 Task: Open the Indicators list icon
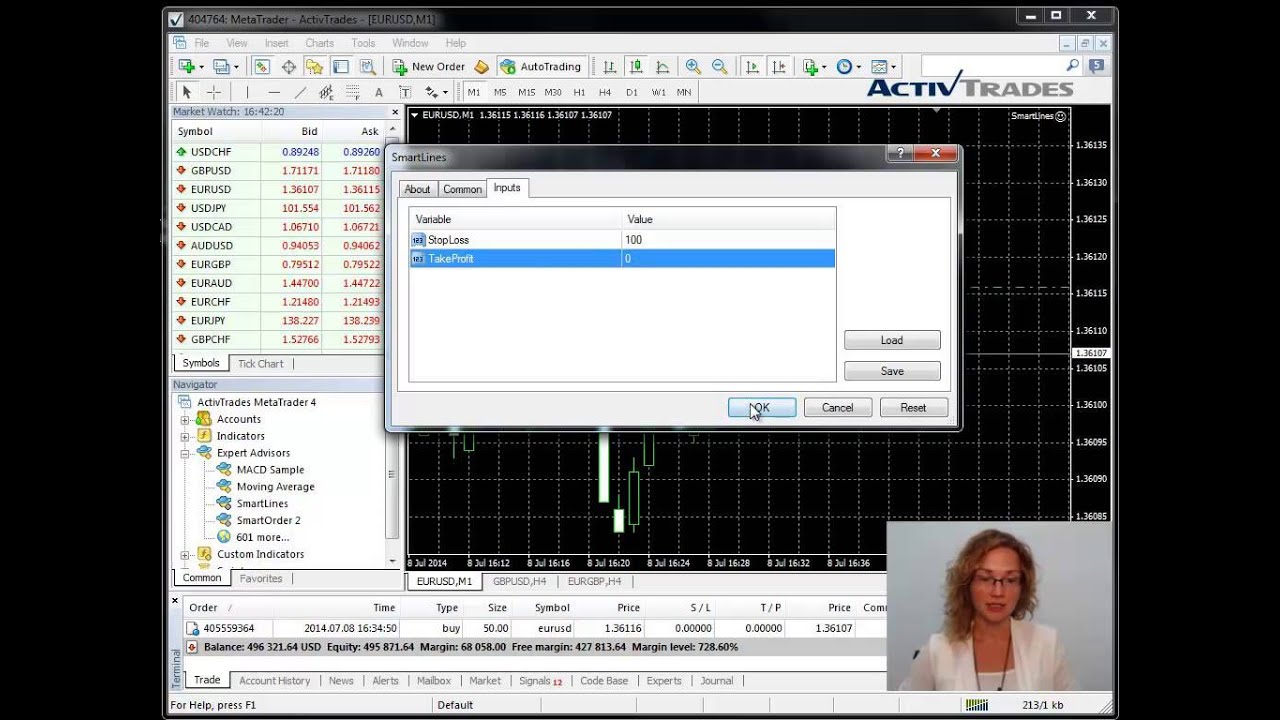coord(810,66)
